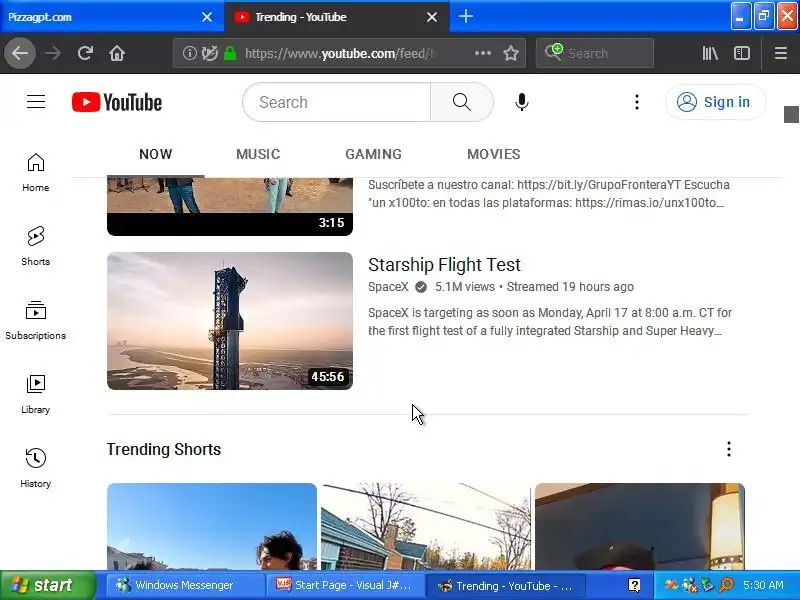
Task: Click the page scrollbar thumb
Action: coord(791,114)
